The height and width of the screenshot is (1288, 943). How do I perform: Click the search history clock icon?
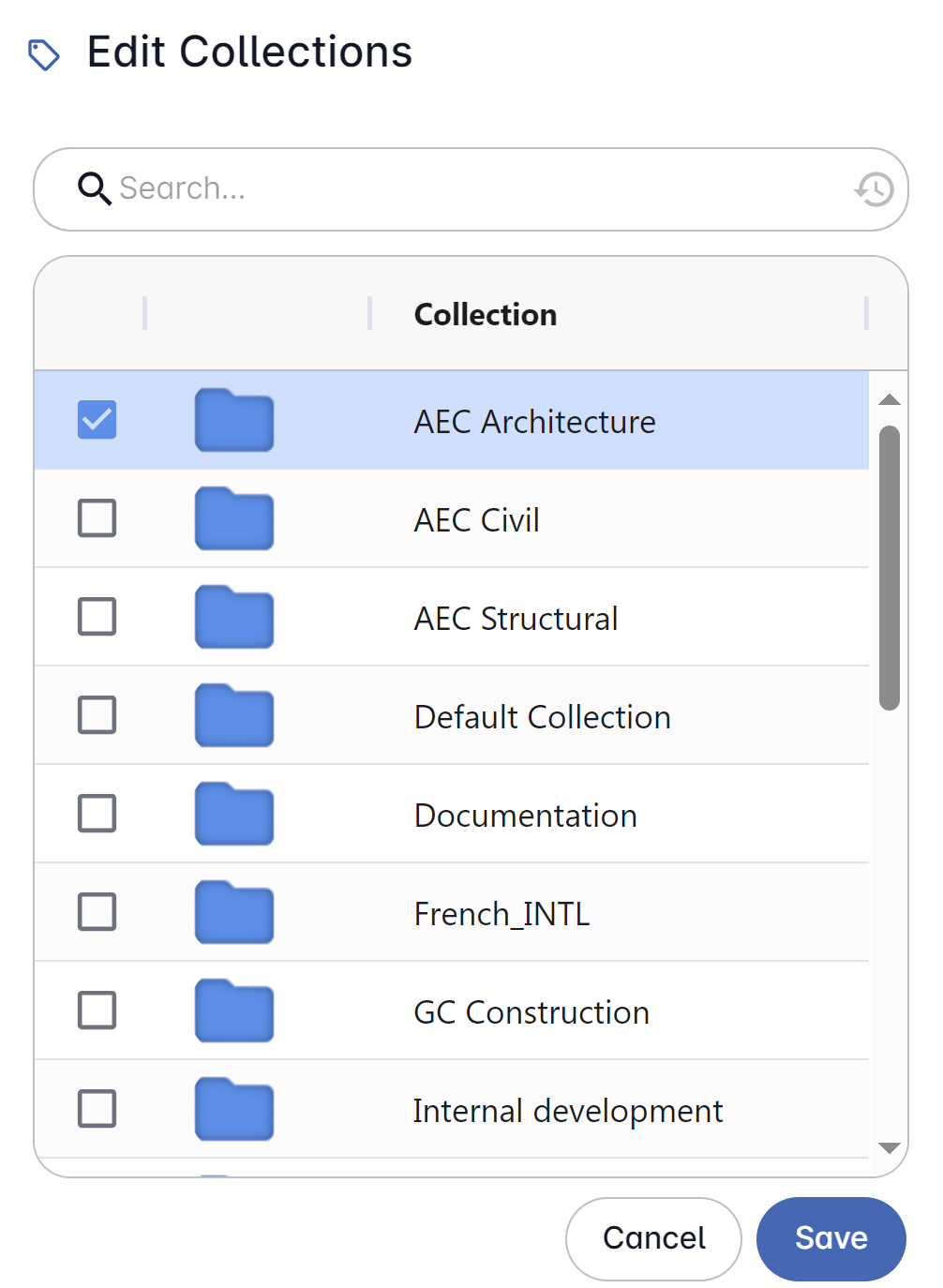pos(875,189)
